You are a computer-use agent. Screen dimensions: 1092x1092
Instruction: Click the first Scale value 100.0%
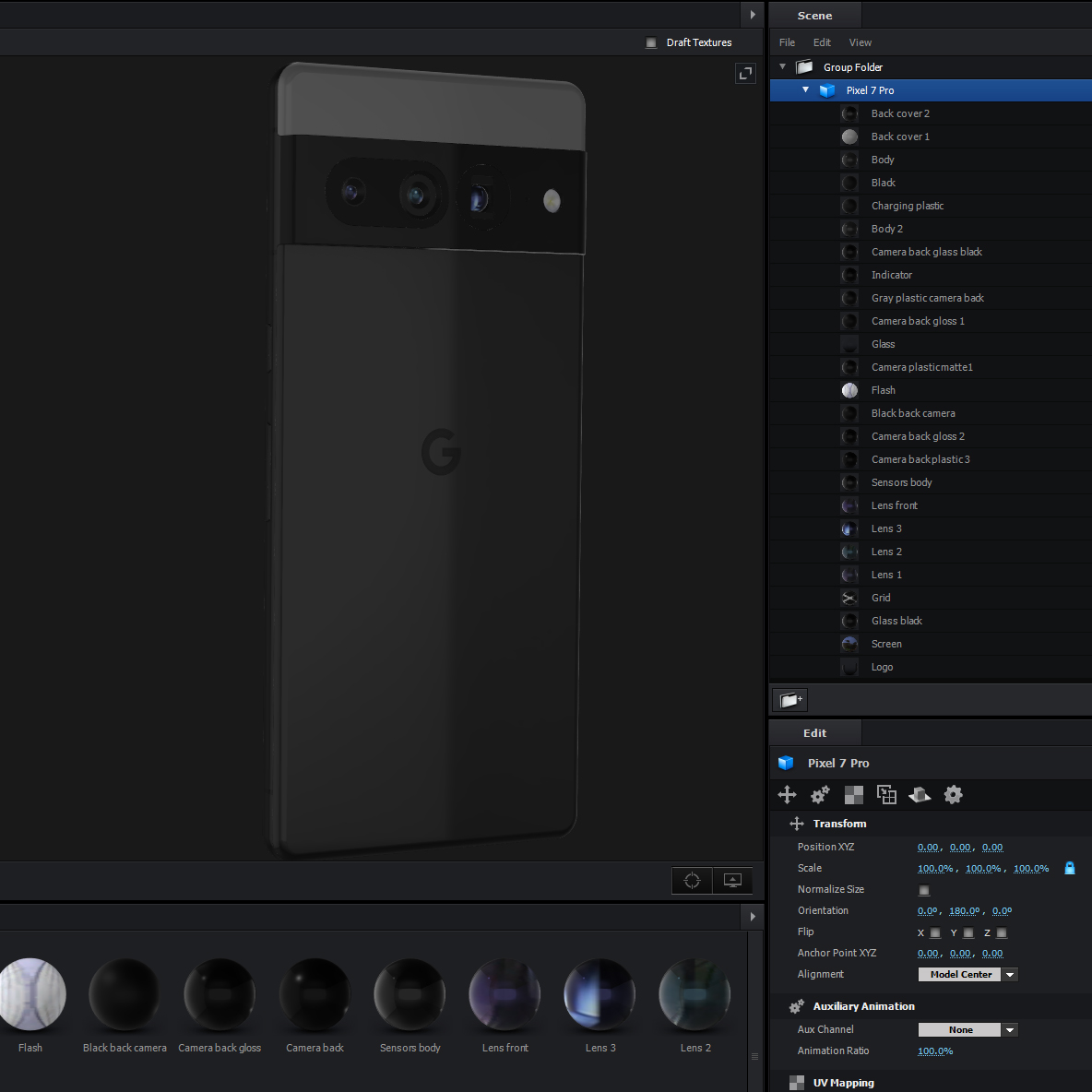[935, 869]
